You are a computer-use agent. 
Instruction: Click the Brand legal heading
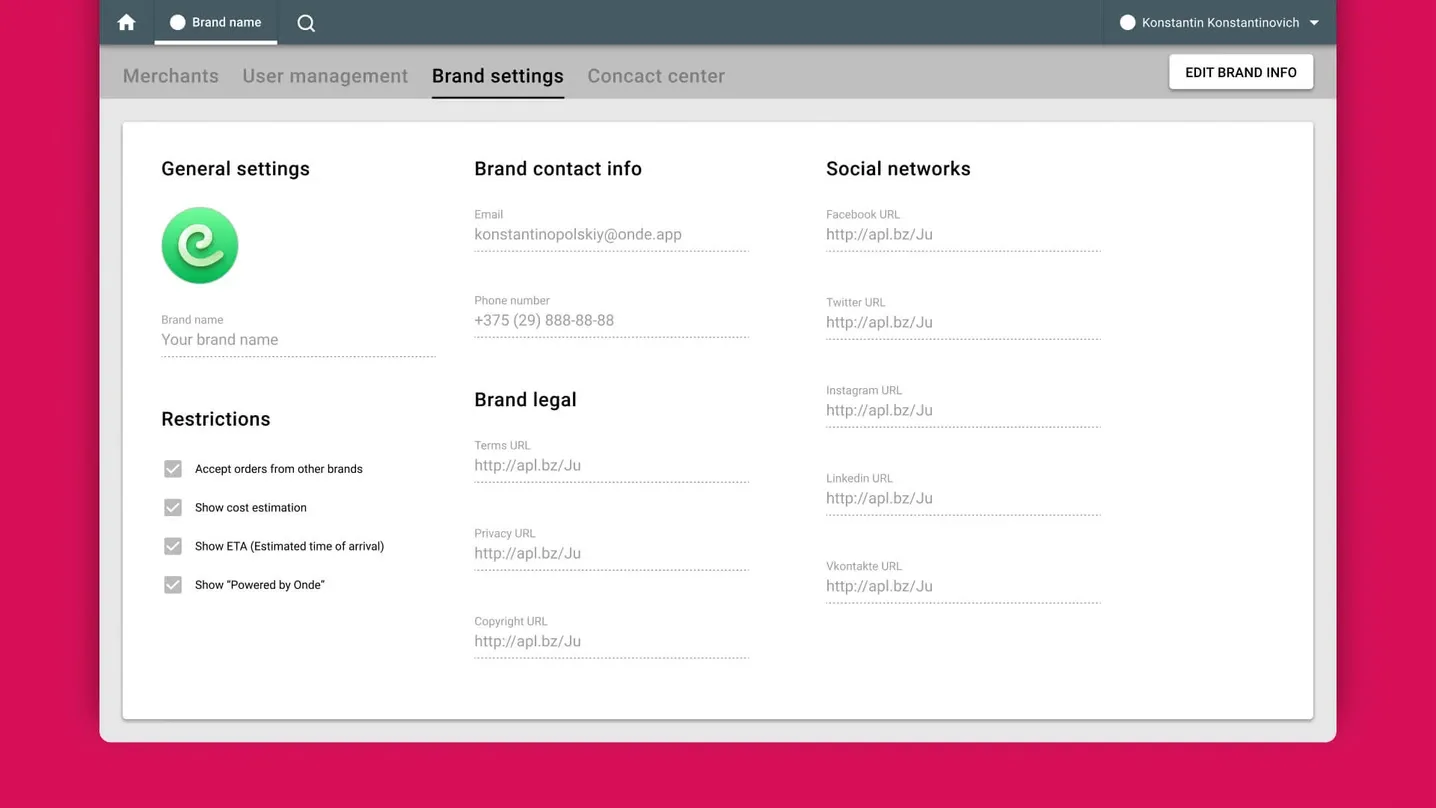tap(525, 400)
